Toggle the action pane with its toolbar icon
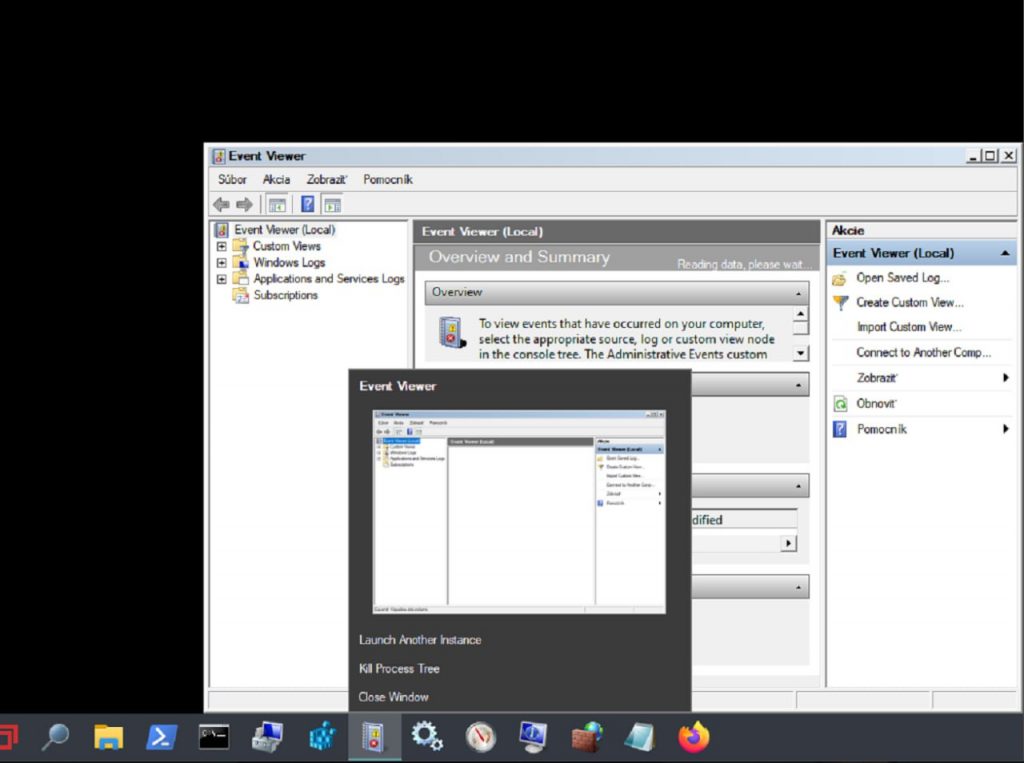Screen dimensions: 1024x763 (332, 205)
